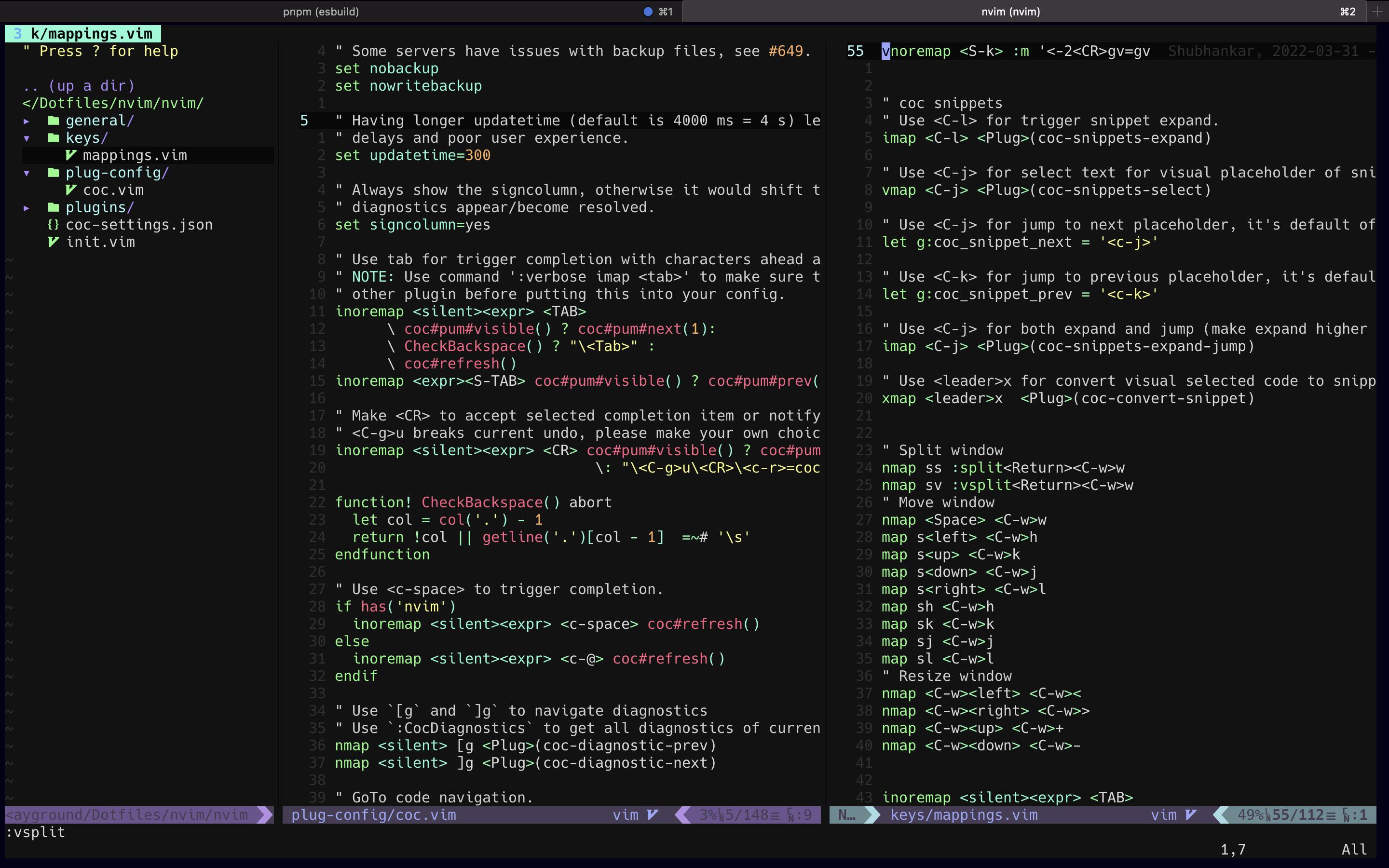Click the vim icon beside init.vim
Screen dimensions: 1389x868
[x=54, y=242]
